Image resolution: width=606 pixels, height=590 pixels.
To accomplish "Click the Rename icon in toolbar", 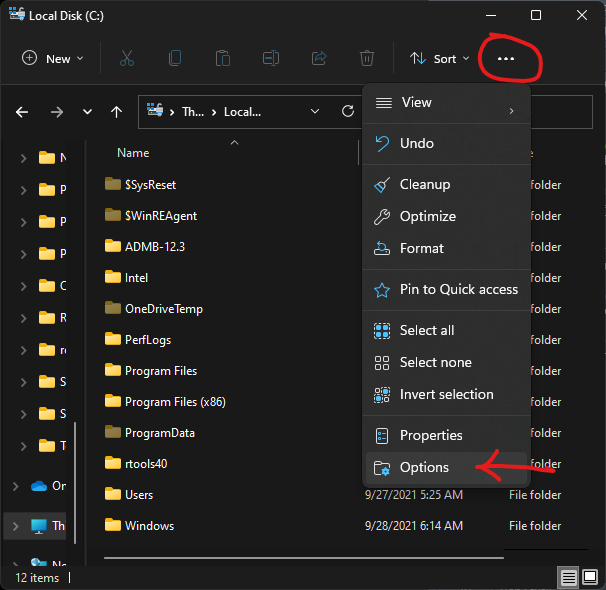I will click(x=271, y=59).
